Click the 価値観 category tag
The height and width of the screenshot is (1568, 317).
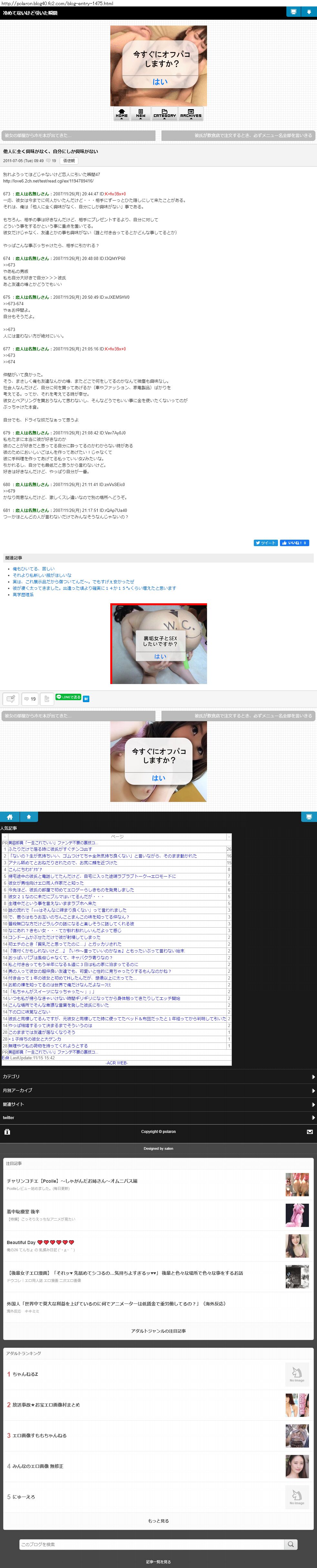pos(69,161)
